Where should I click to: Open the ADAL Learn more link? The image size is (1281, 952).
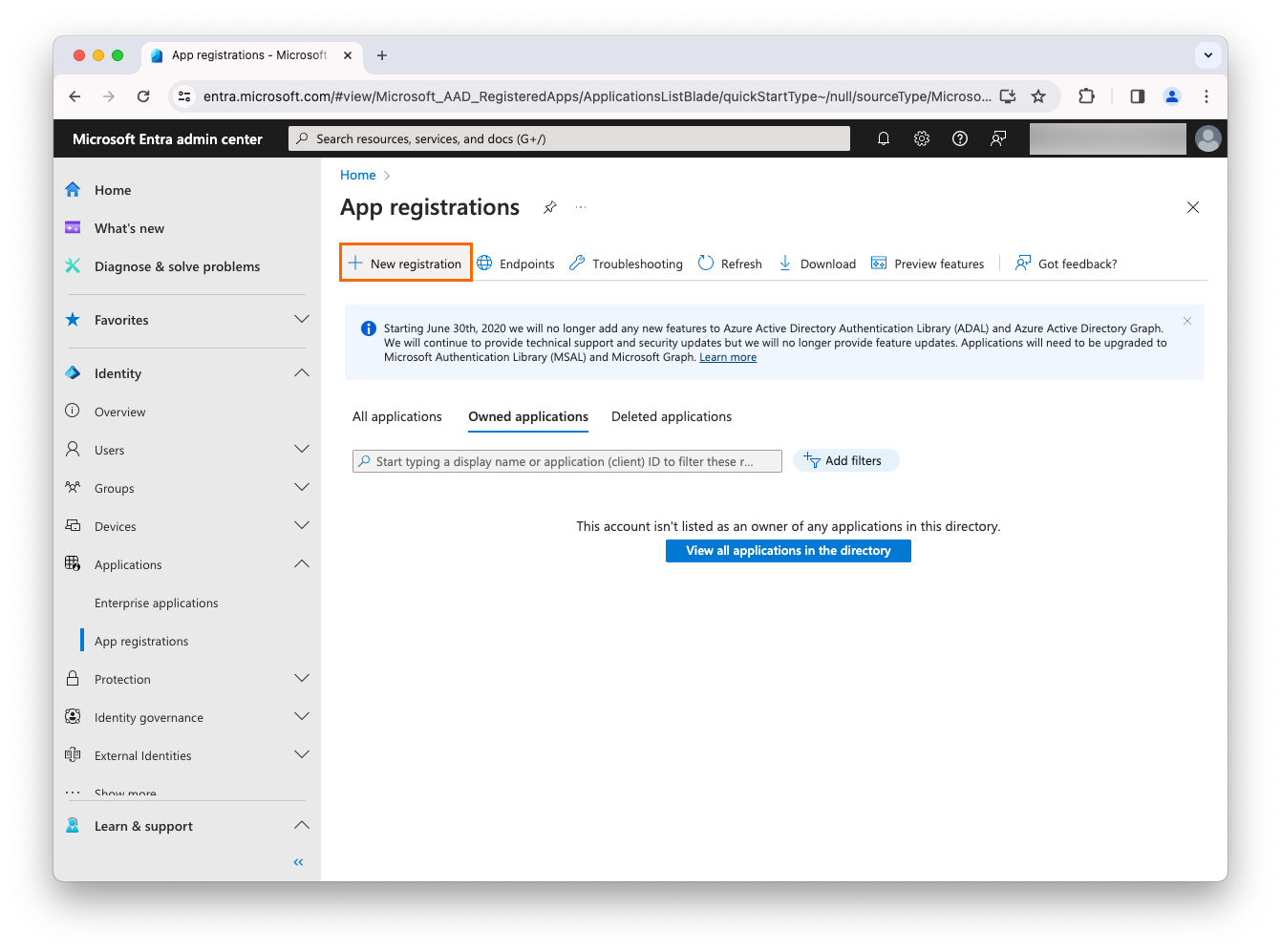(727, 356)
